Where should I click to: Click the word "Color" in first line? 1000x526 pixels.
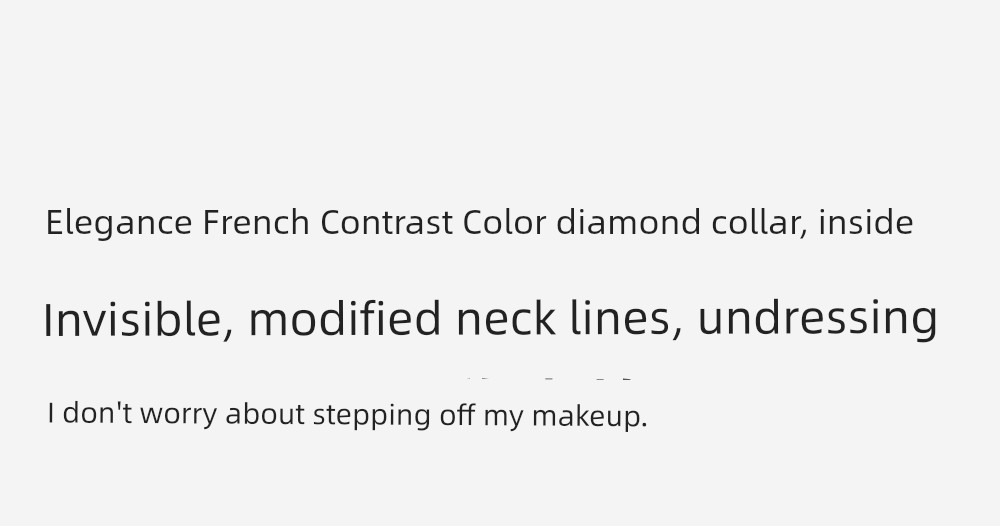[x=504, y=223]
